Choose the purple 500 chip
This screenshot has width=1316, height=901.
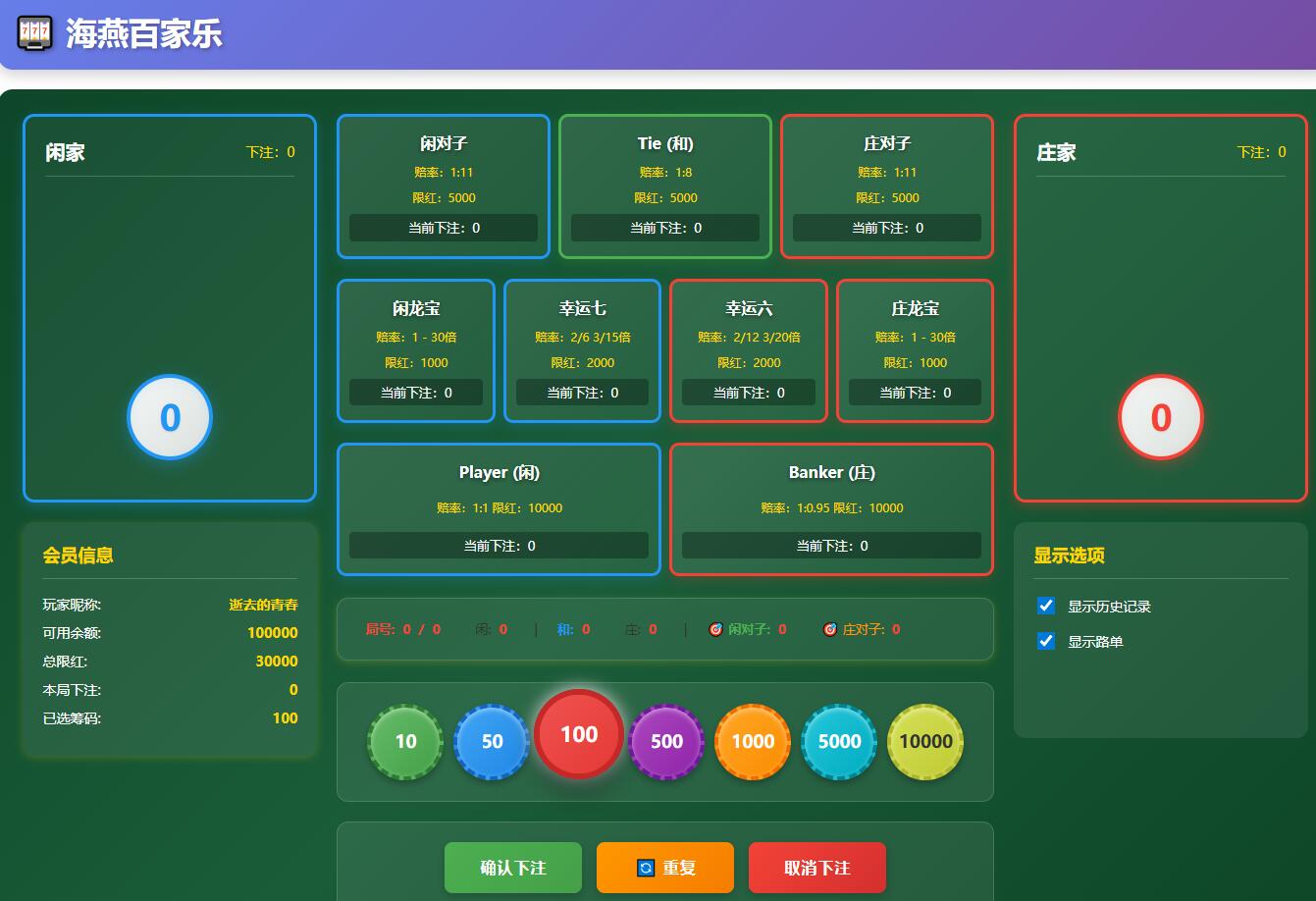(x=666, y=742)
